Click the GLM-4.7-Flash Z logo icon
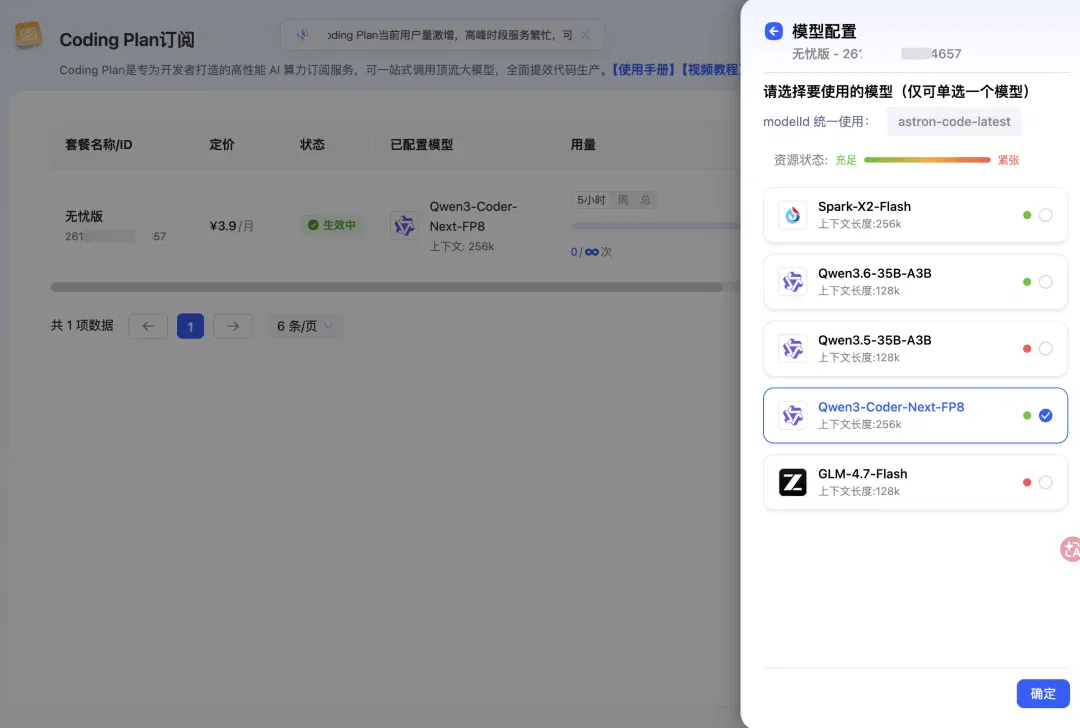 tap(793, 482)
